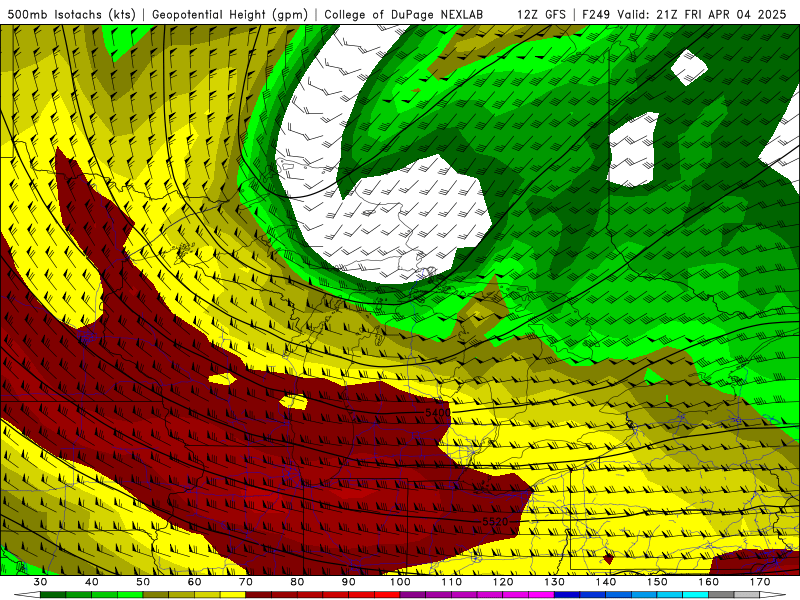Click the '120' color bar label
This screenshot has height=600, width=800.
pyautogui.click(x=503, y=582)
